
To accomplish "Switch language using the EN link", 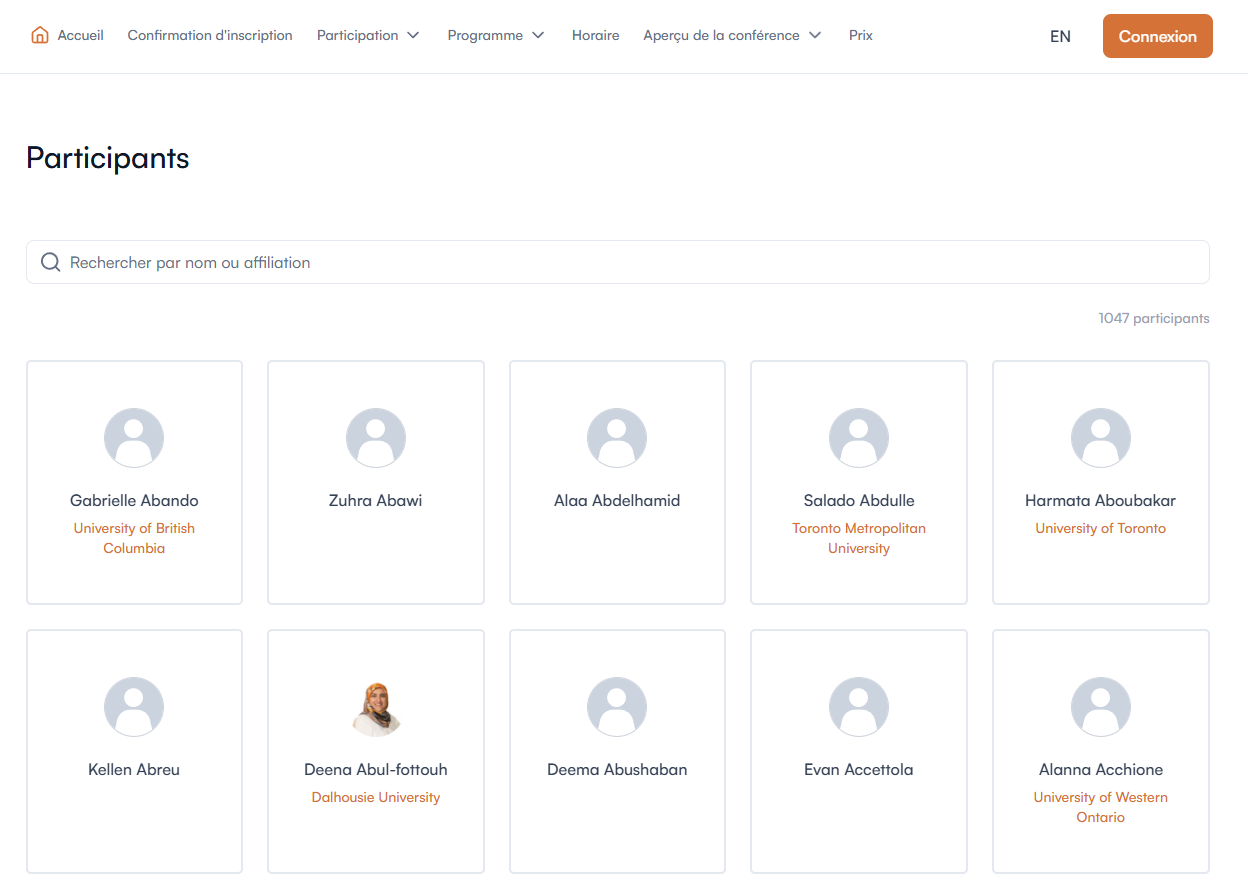I will (1060, 36).
